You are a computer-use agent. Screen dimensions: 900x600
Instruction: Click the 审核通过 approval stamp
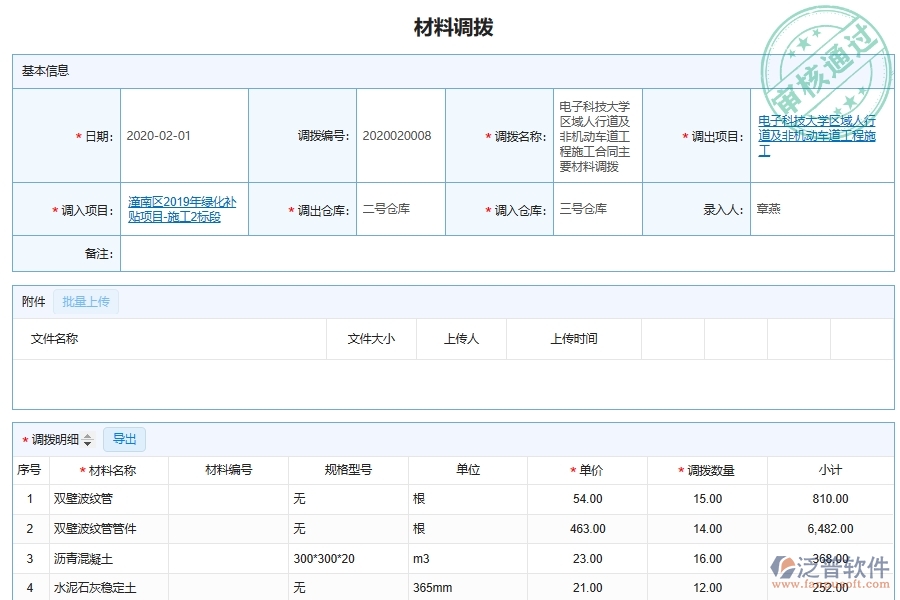point(826,51)
